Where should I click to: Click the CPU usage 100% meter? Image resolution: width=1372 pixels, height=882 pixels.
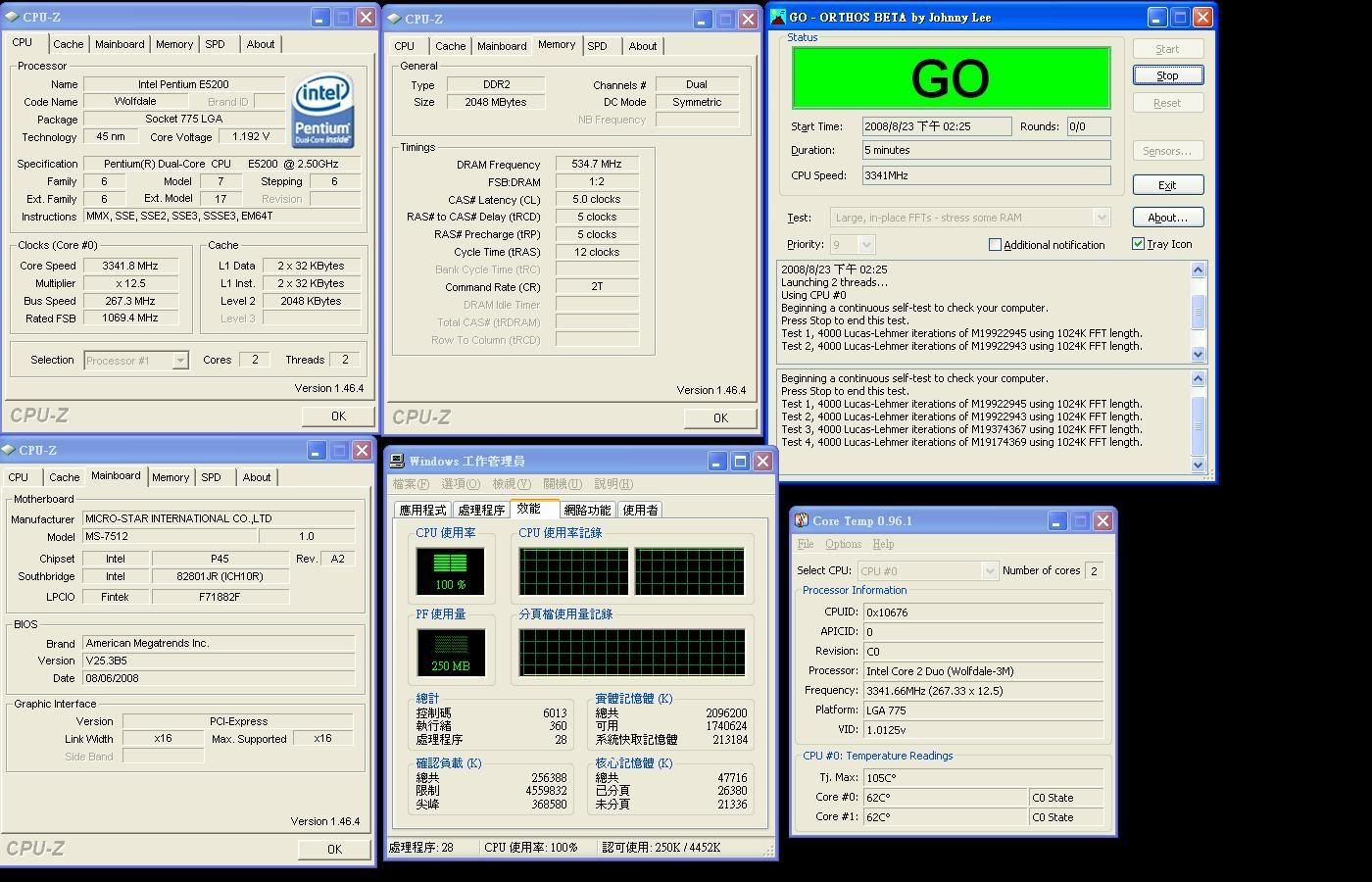point(451,571)
